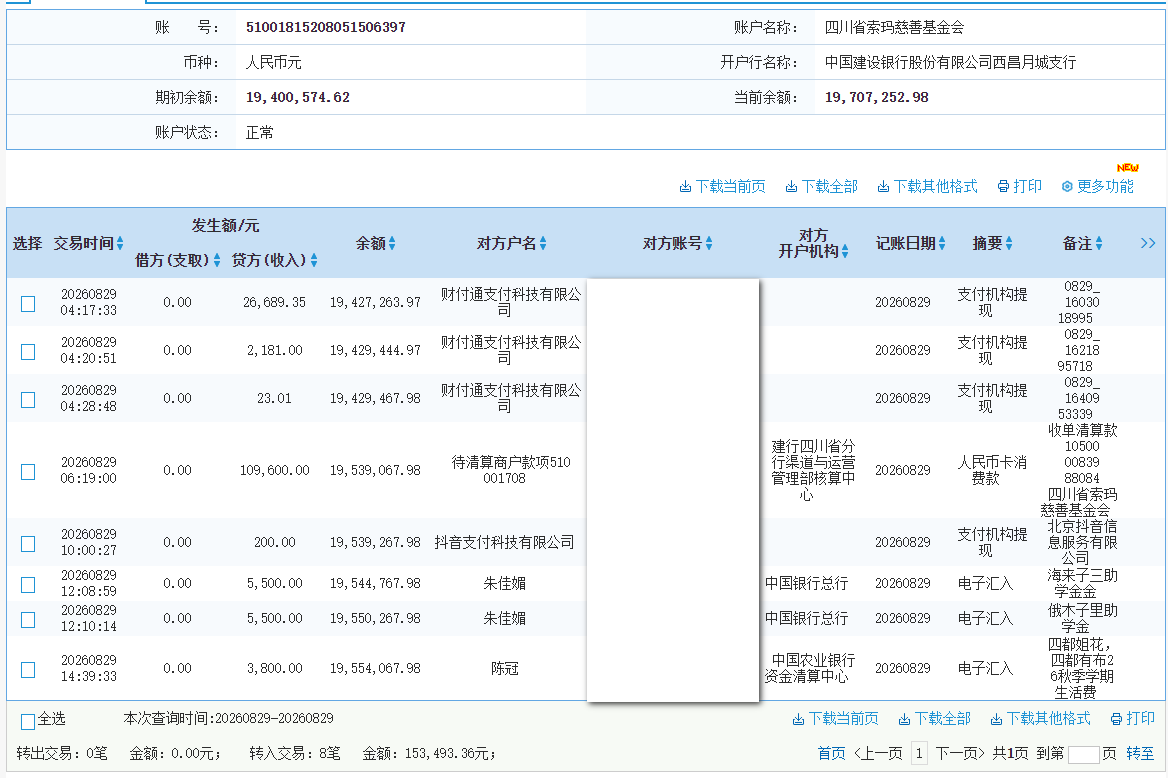Select row with time 14:39:33

coord(28,670)
